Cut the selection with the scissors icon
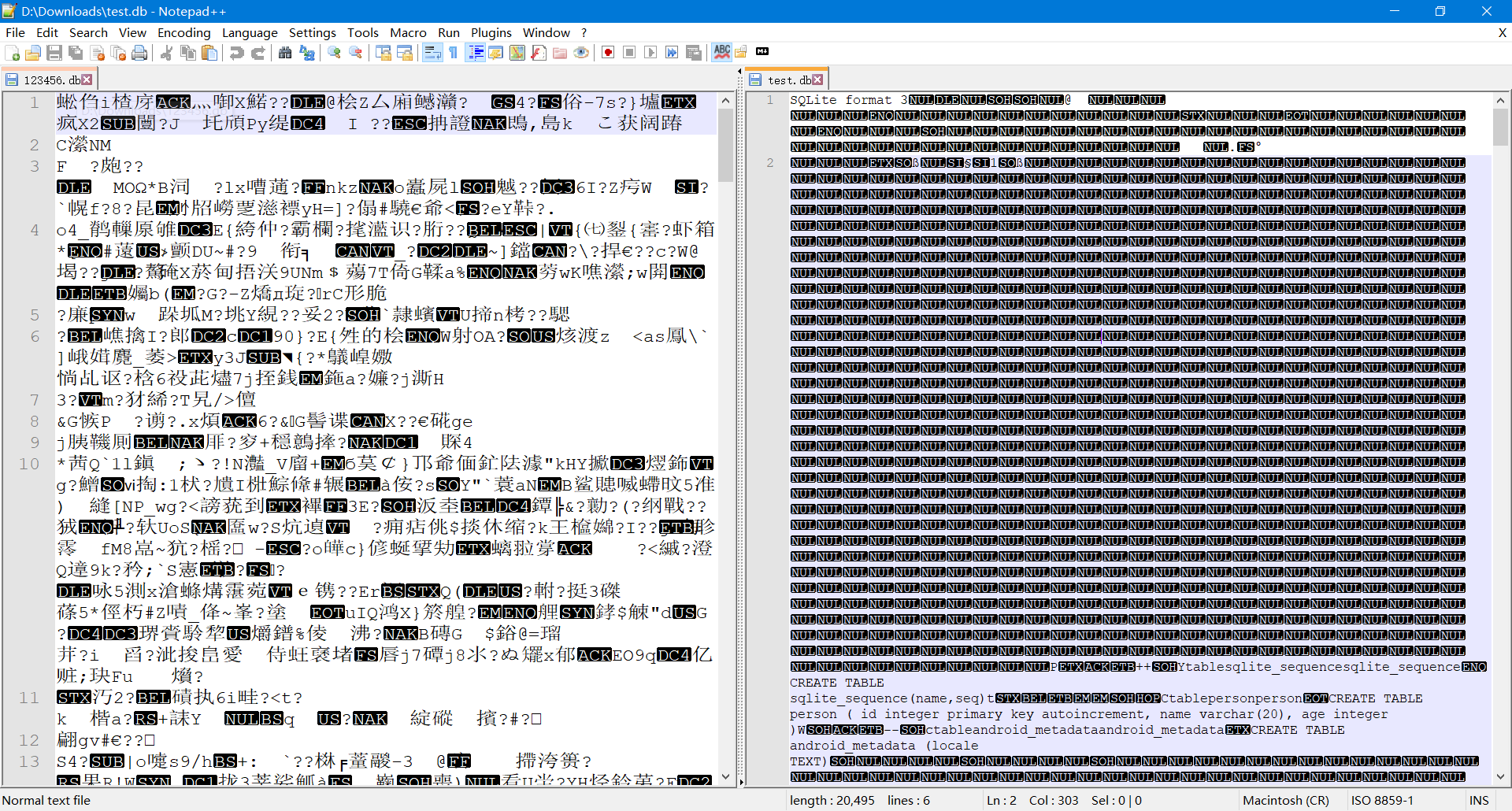 click(166, 53)
